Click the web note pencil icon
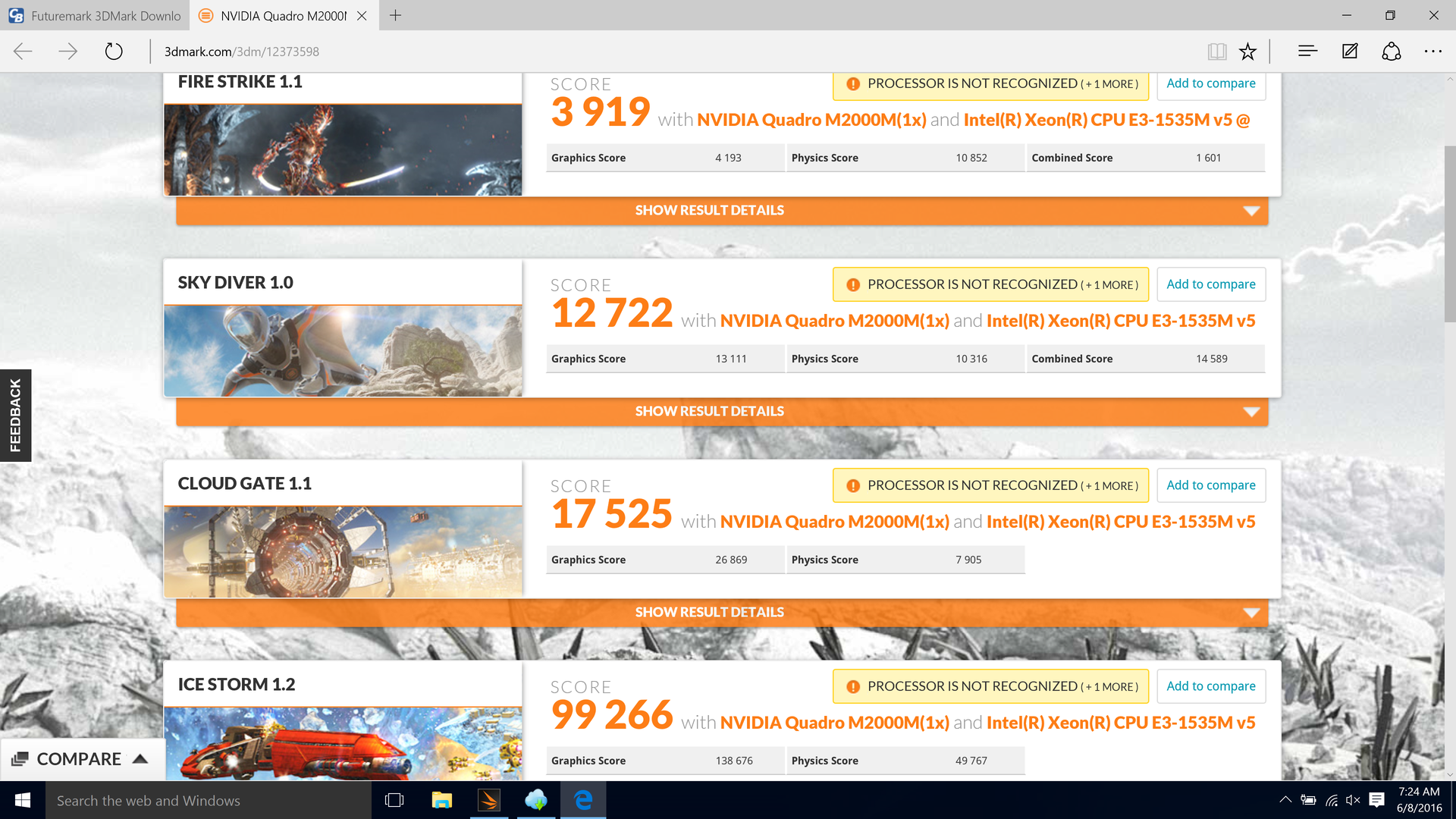The height and width of the screenshot is (819, 1456). pyautogui.click(x=1350, y=52)
